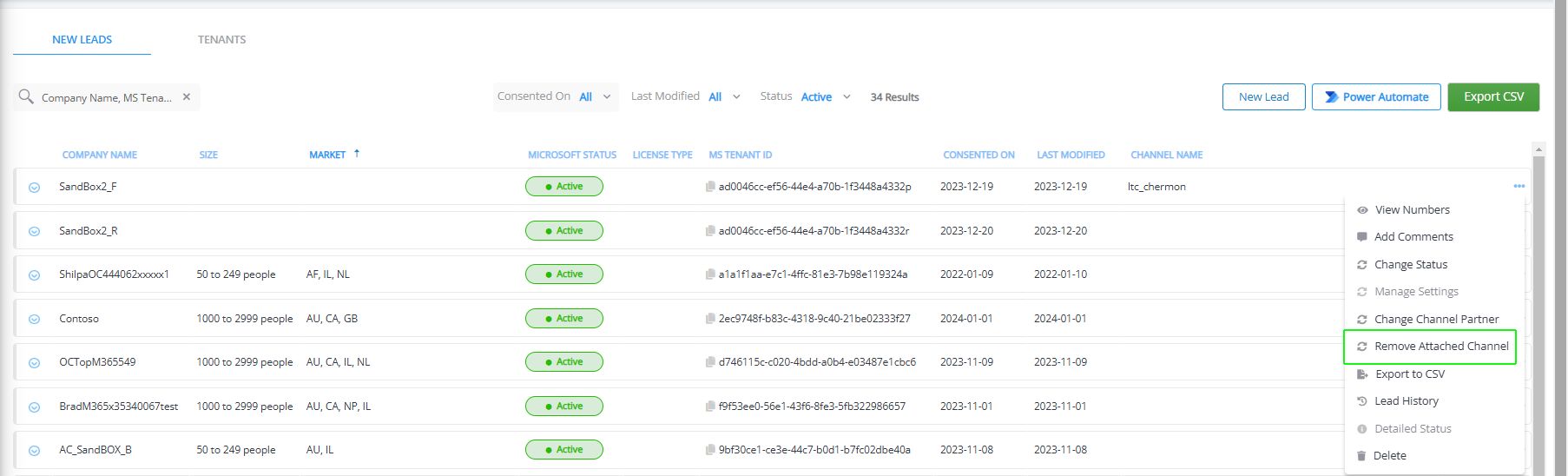Copy tenant ID icon for AC_SandBOX_B row
Image resolution: width=1568 pixels, height=476 pixels.
point(710,450)
